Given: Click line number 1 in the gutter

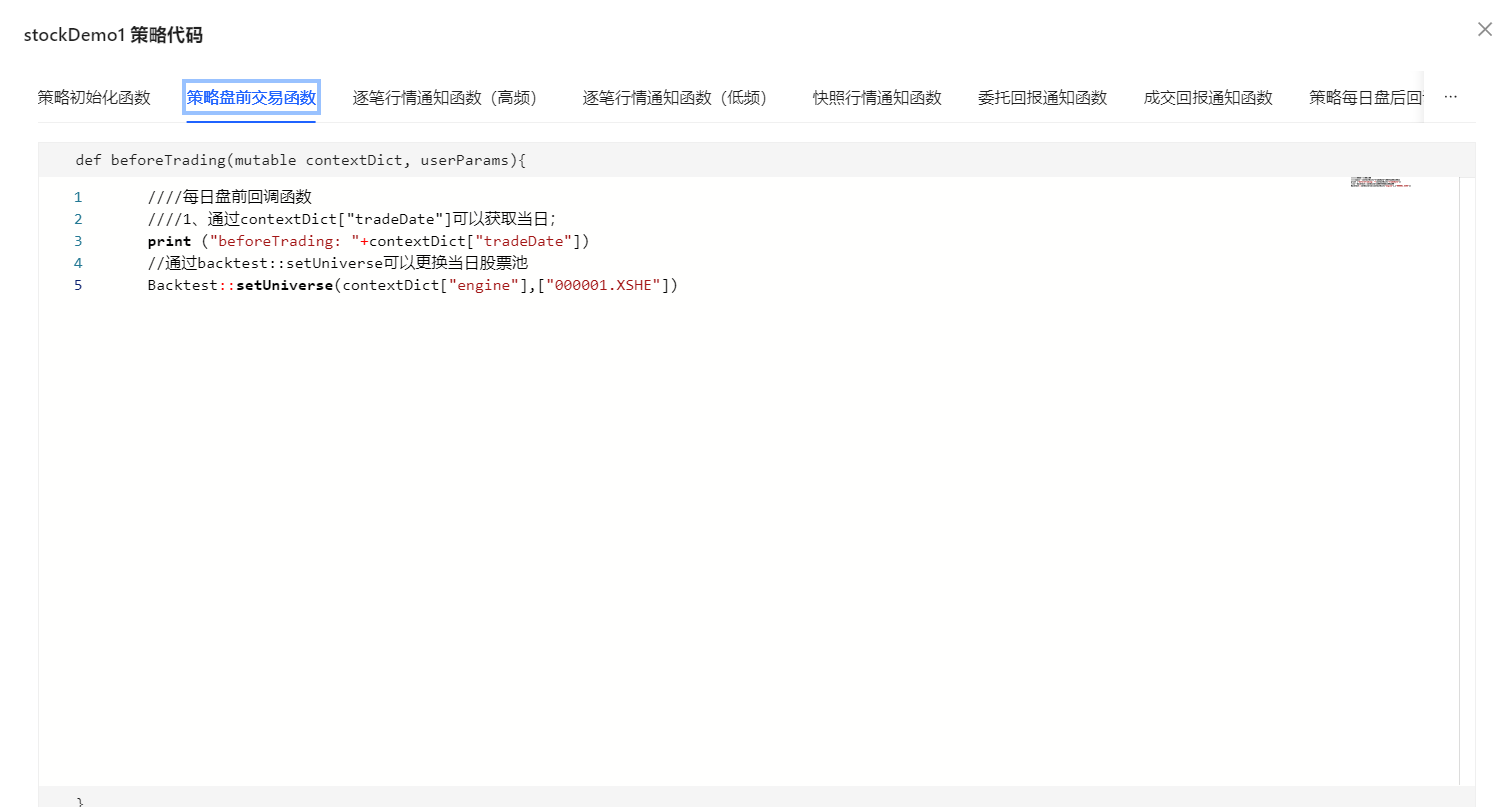Looking at the screenshot, I should pos(78,197).
